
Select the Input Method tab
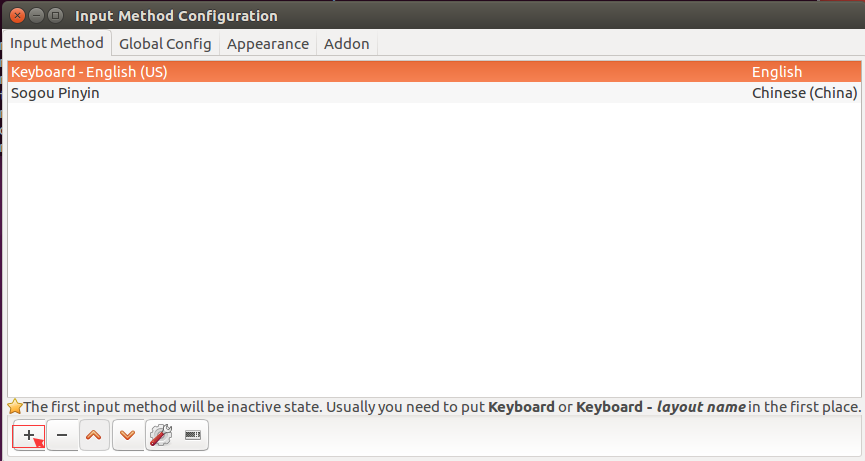[57, 43]
